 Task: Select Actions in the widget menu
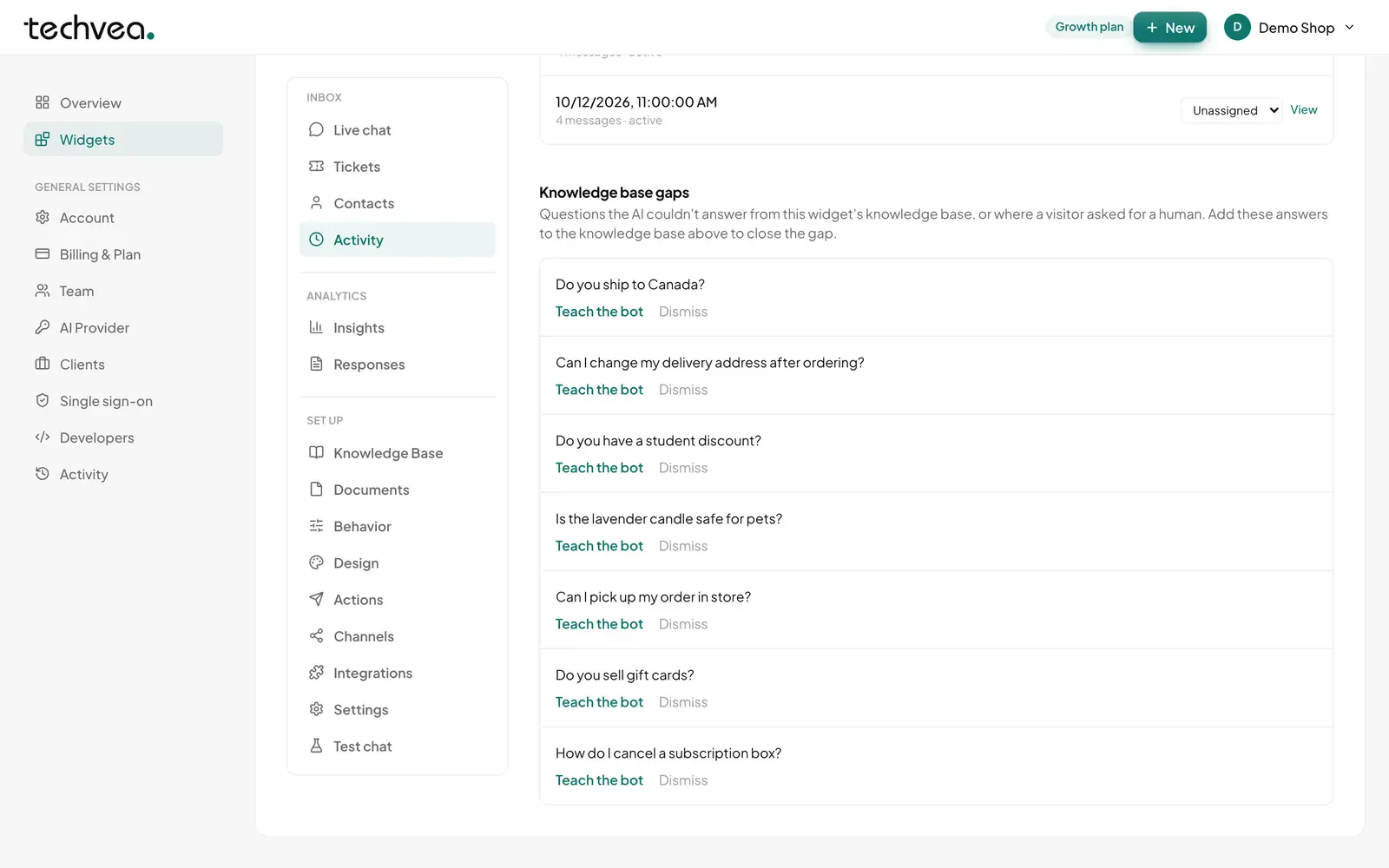pyautogui.click(x=398, y=600)
